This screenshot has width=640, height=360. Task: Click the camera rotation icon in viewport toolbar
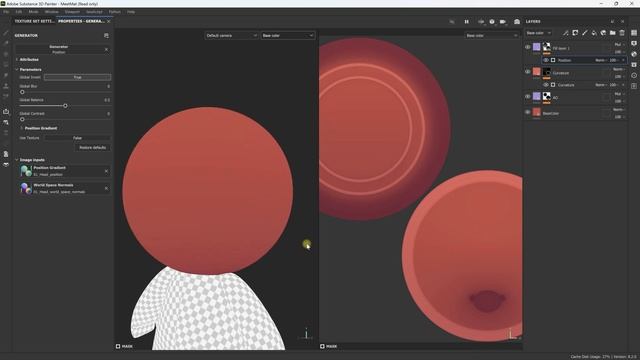pyautogui.click(x=481, y=22)
